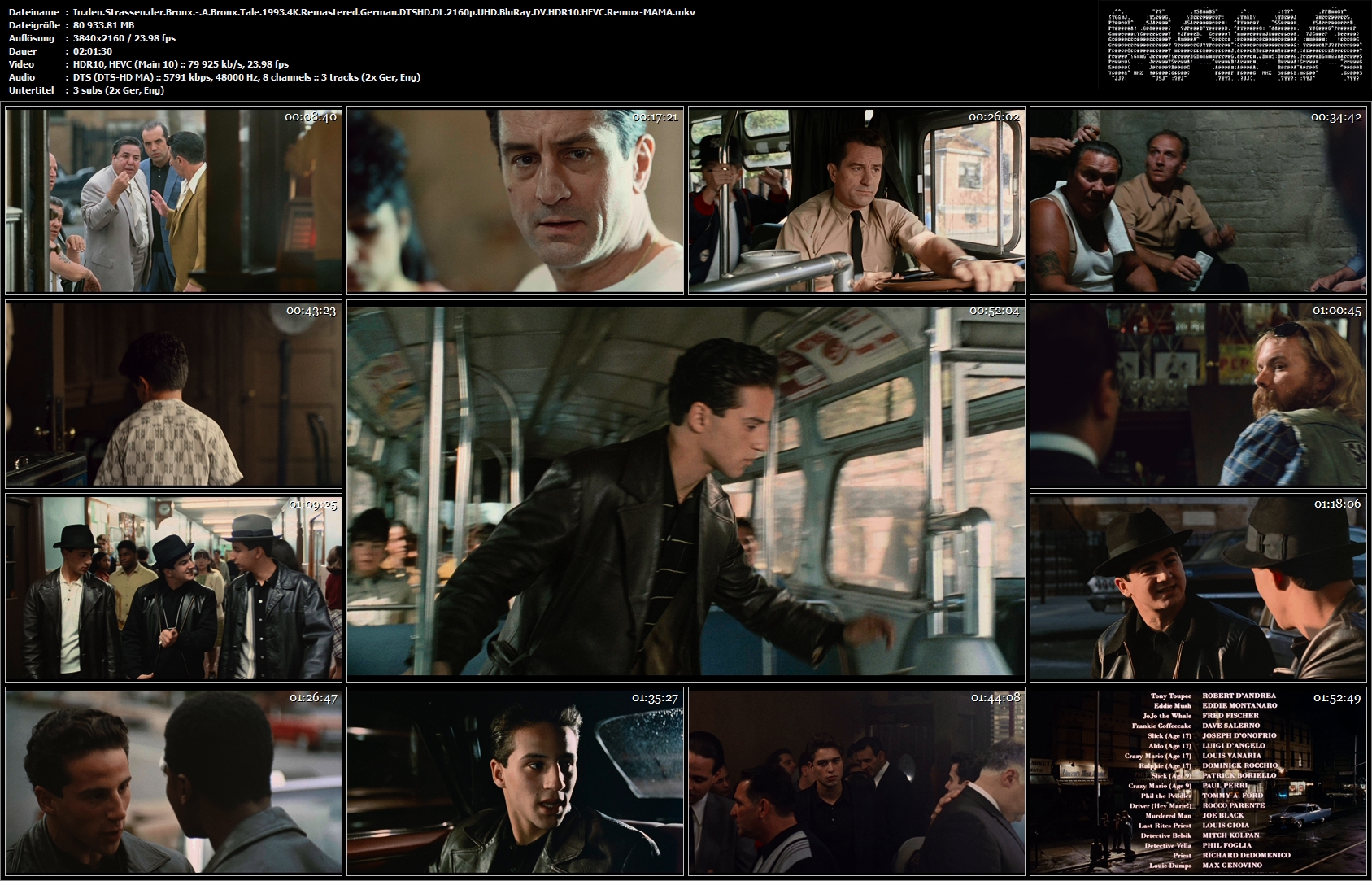Click the credit name "ROBERT D'ANDREA"
Viewport: 1372px width, 881px height.
1239,696
